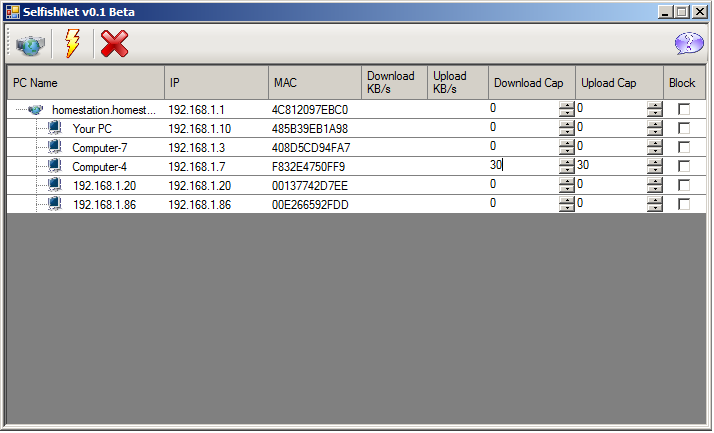
Task: Sort by PC Name column header
Action: pyautogui.click(x=85, y=83)
